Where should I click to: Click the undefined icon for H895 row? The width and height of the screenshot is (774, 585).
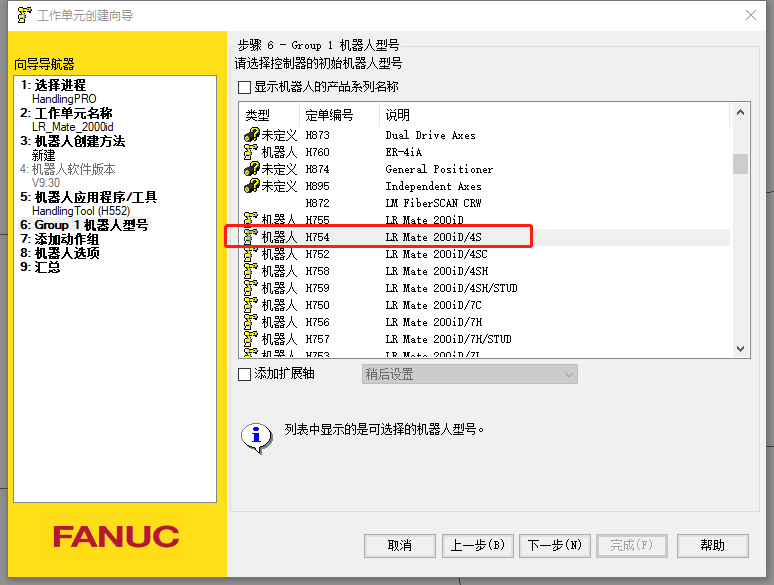tap(252, 186)
